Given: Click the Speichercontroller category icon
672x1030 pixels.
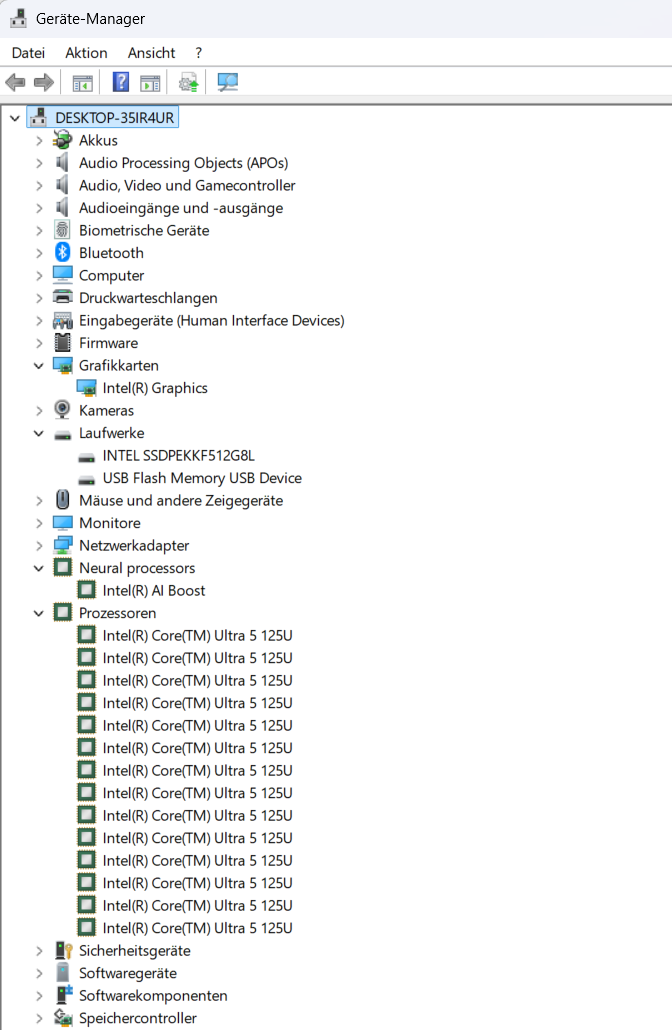Looking at the screenshot, I should (x=63, y=1018).
